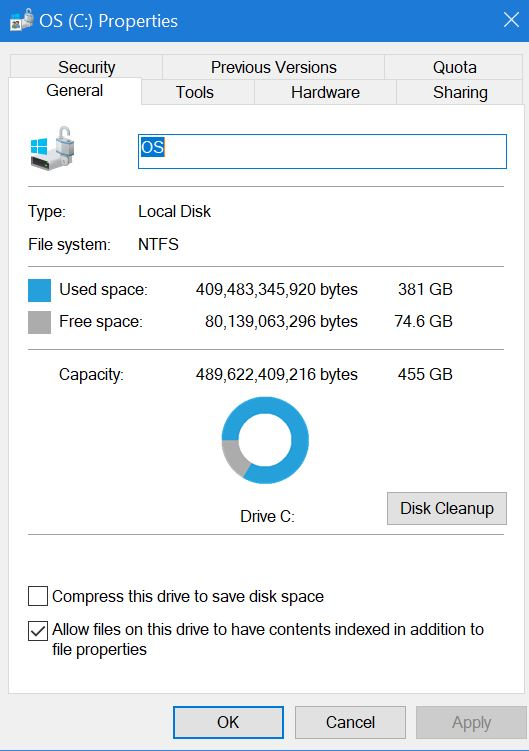Click the blue Used space color square
The height and width of the screenshot is (751, 529).
39,290
